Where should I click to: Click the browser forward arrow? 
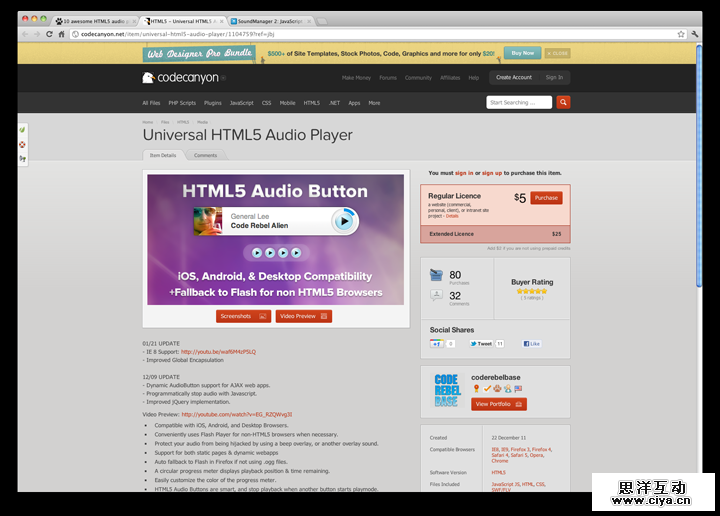point(37,34)
